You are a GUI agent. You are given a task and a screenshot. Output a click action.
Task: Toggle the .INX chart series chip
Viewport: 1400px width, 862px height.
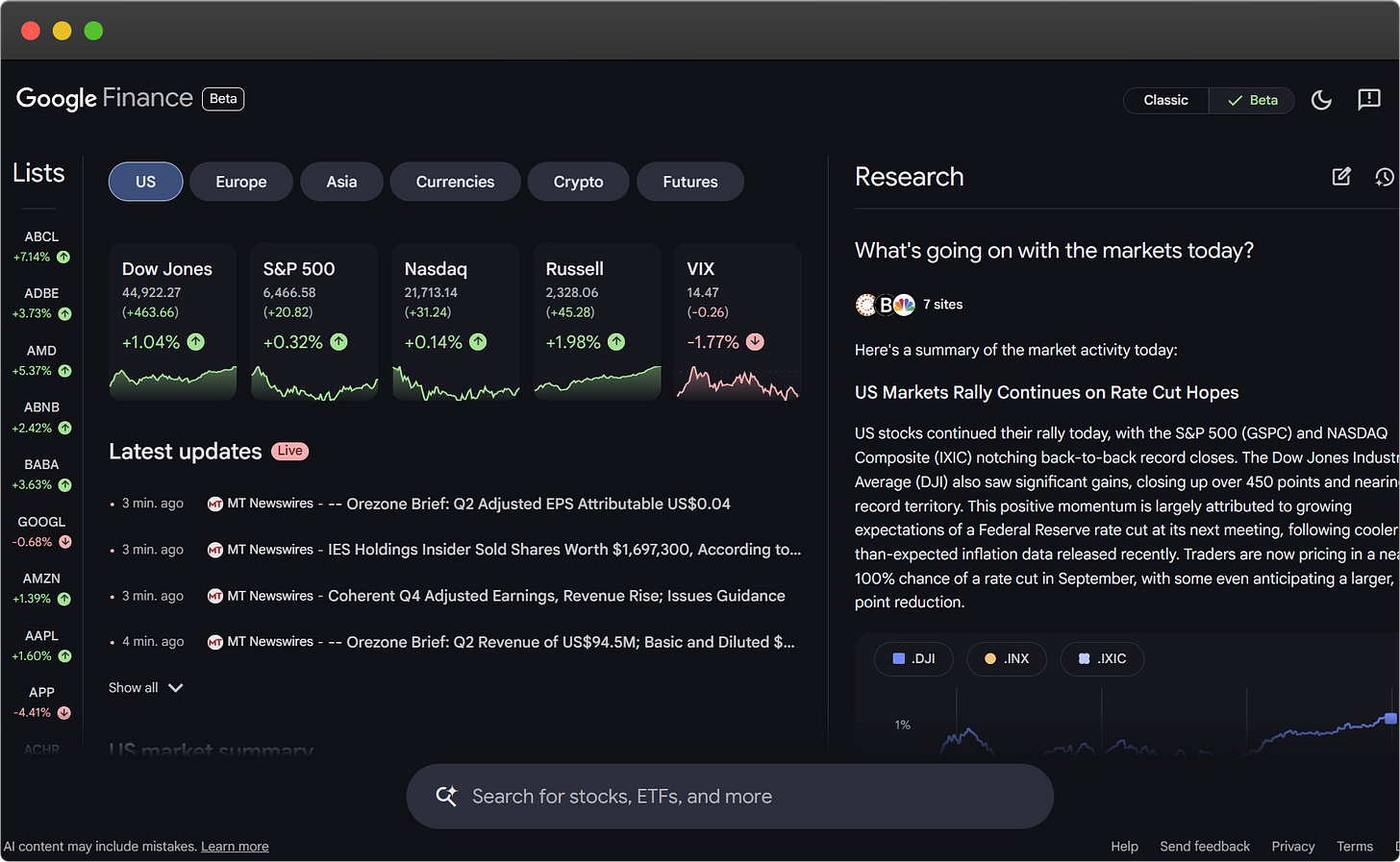coord(1007,658)
